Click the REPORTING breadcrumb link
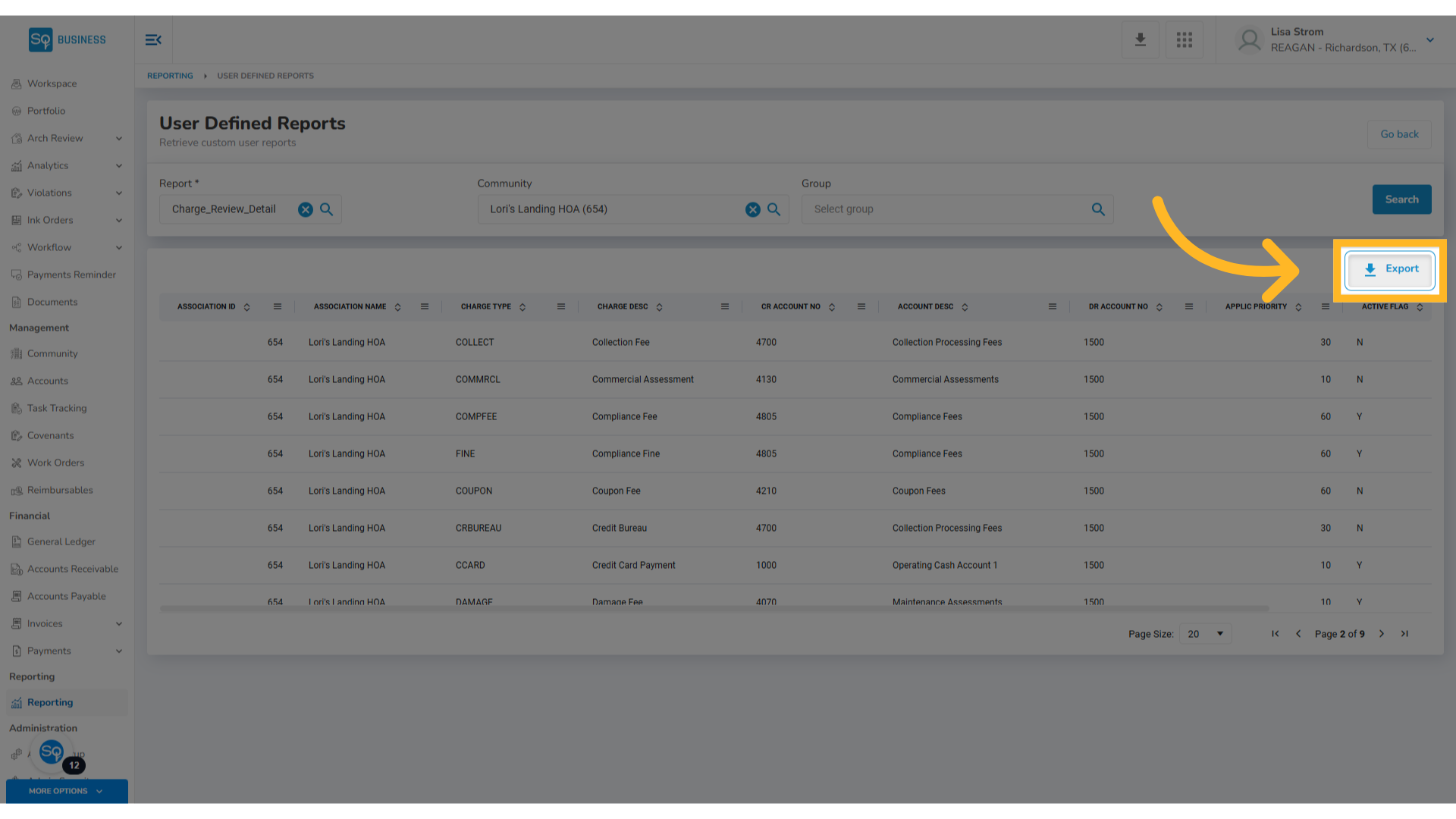 170,76
